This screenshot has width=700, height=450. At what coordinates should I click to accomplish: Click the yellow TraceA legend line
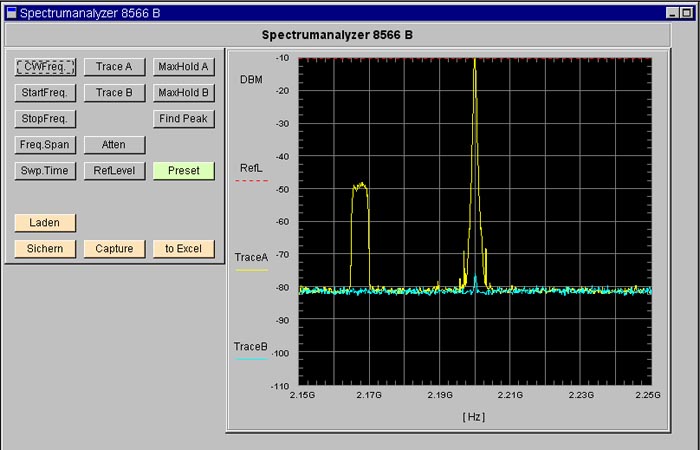[251, 270]
